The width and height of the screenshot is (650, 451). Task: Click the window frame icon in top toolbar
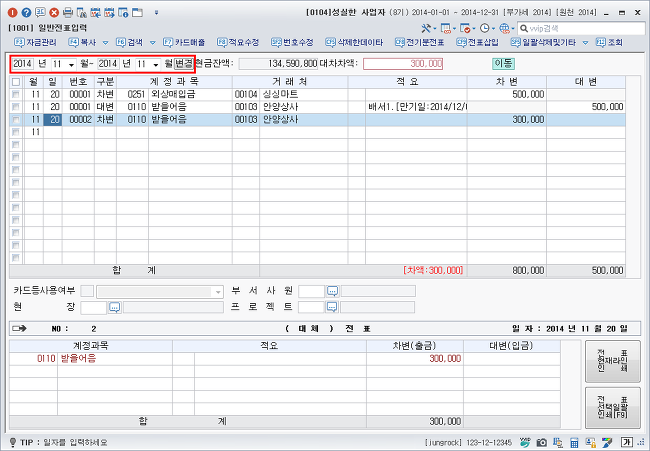pyautogui.click(x=137, y=12)
